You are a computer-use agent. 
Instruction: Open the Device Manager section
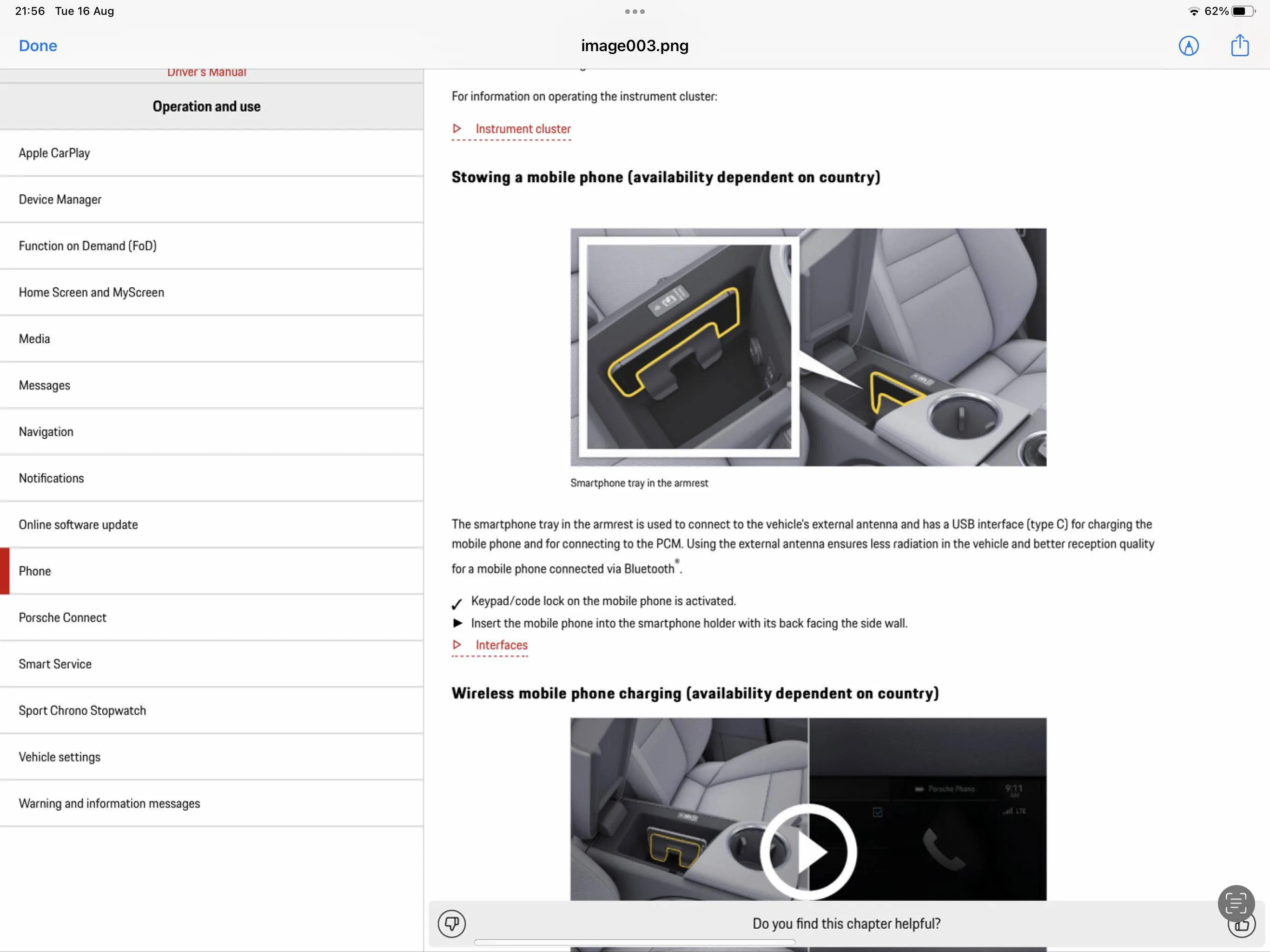coord(212,200)
